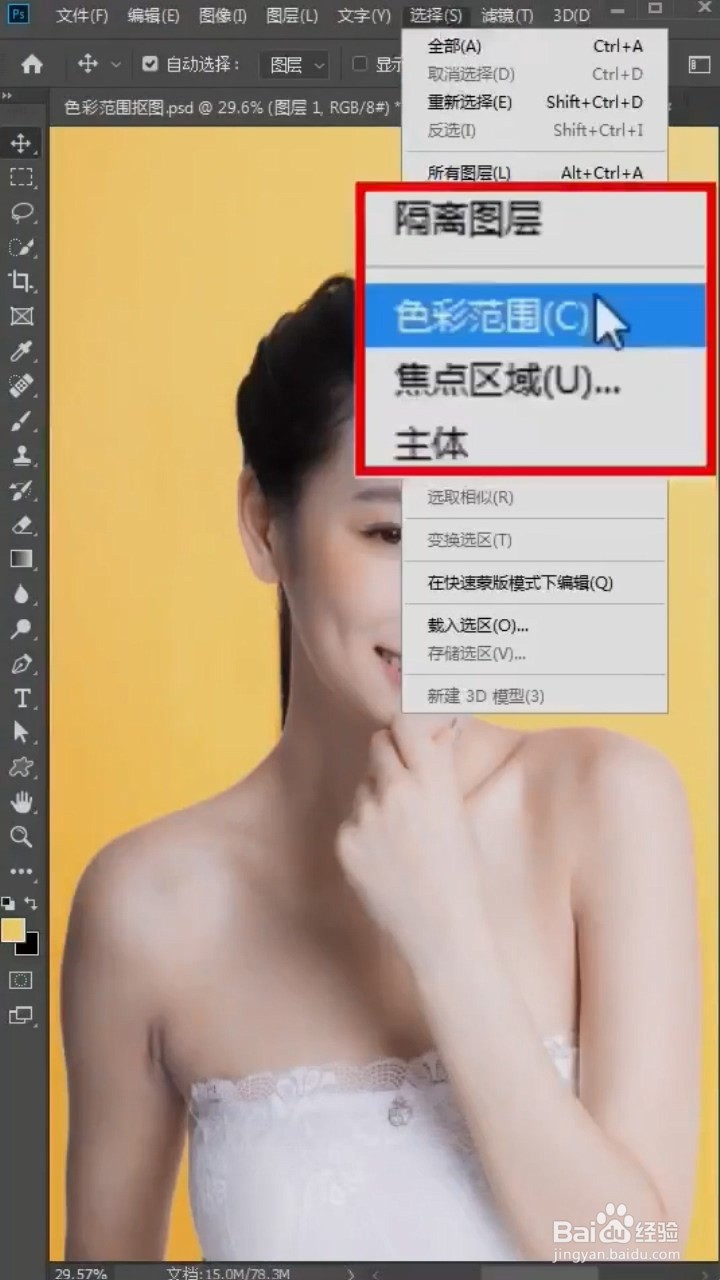720x1280 pixels.
Task: Select the Rectangular Marquee tool
Action: 21,178
